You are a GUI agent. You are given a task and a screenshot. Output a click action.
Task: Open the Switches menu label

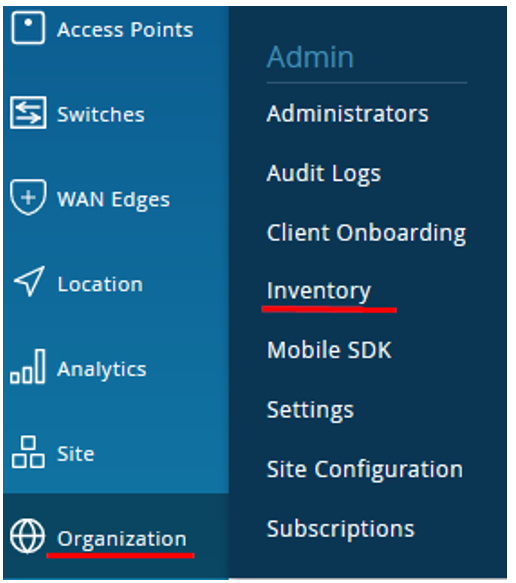[x=101, y=114]
